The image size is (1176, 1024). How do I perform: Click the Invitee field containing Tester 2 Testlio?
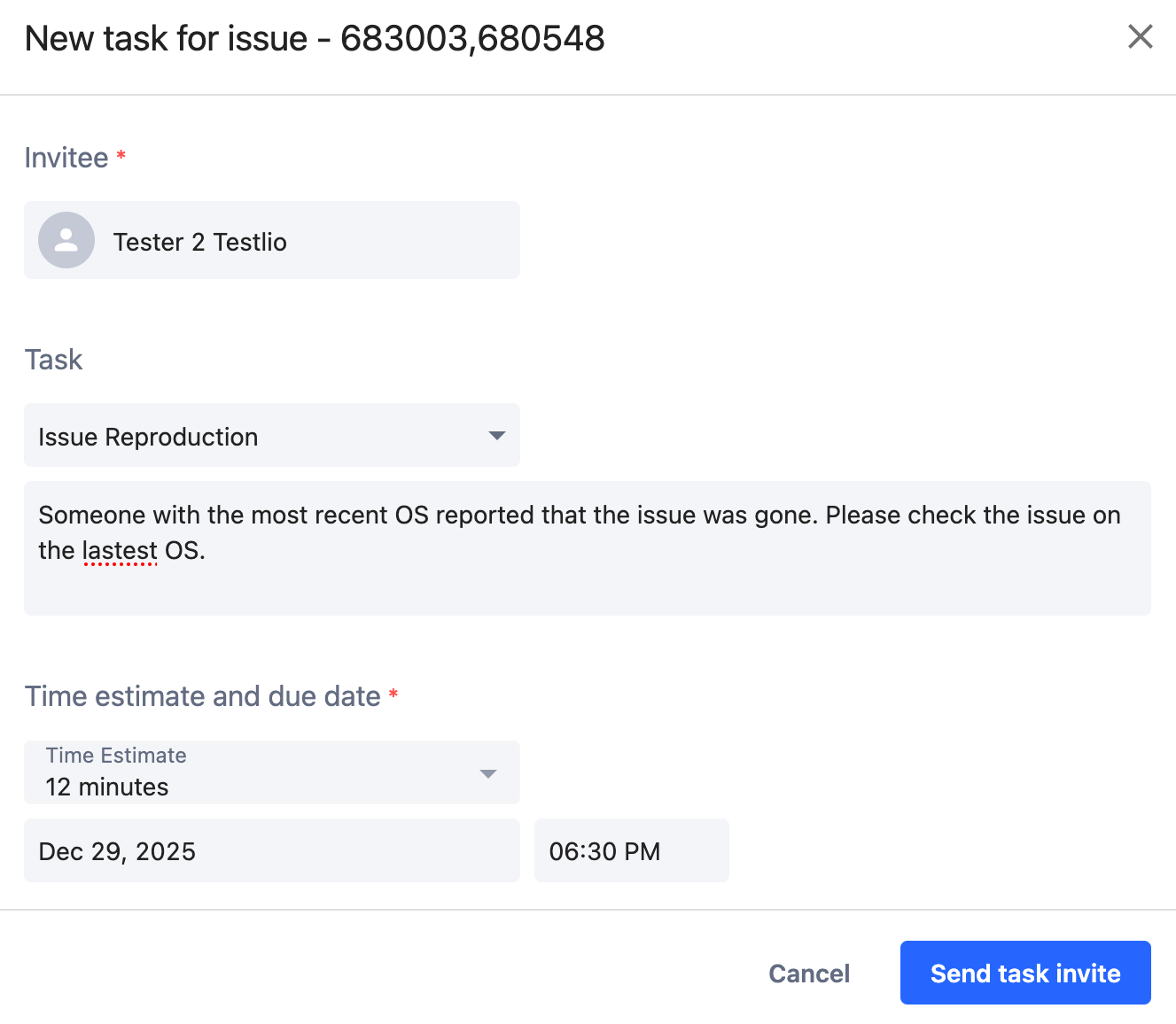click(271, 240)
